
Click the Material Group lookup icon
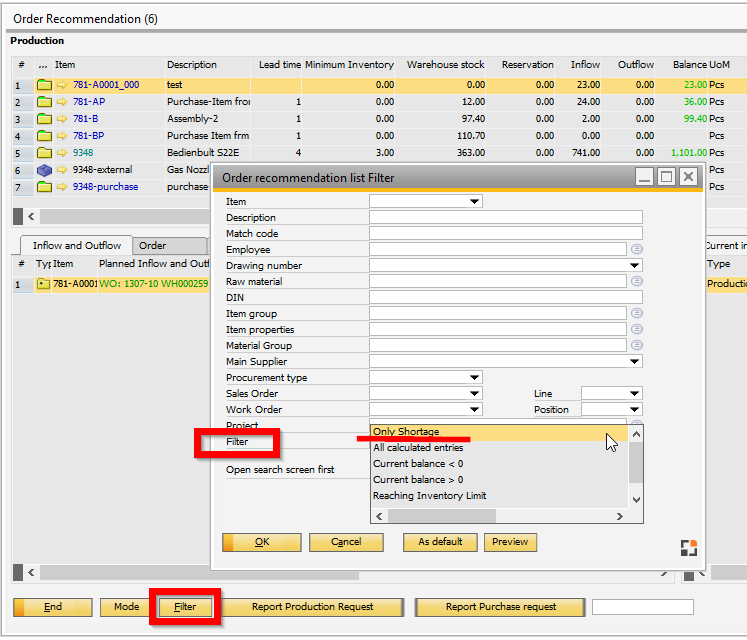point(635,346)
